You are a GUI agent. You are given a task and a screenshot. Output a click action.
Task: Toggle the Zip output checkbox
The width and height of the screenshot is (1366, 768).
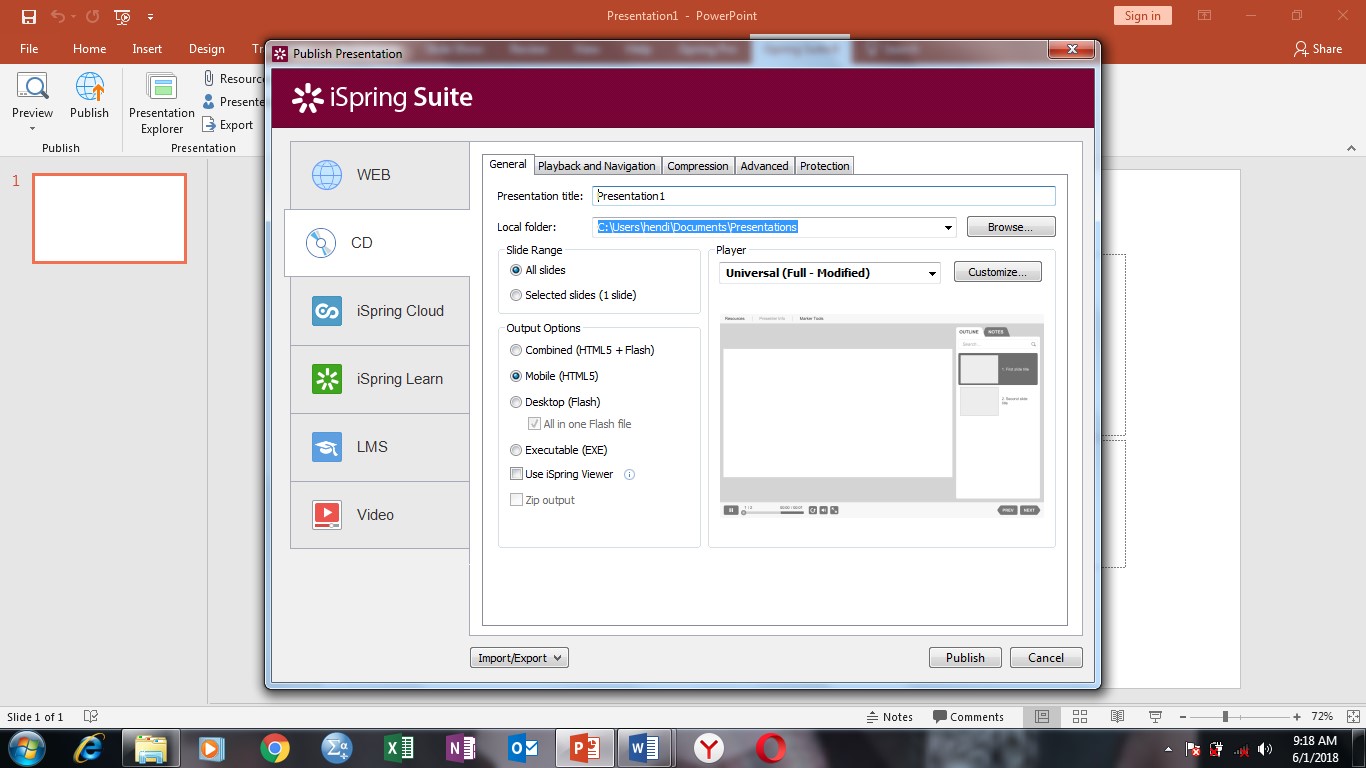pyautogui.click(x=516, y=500)
